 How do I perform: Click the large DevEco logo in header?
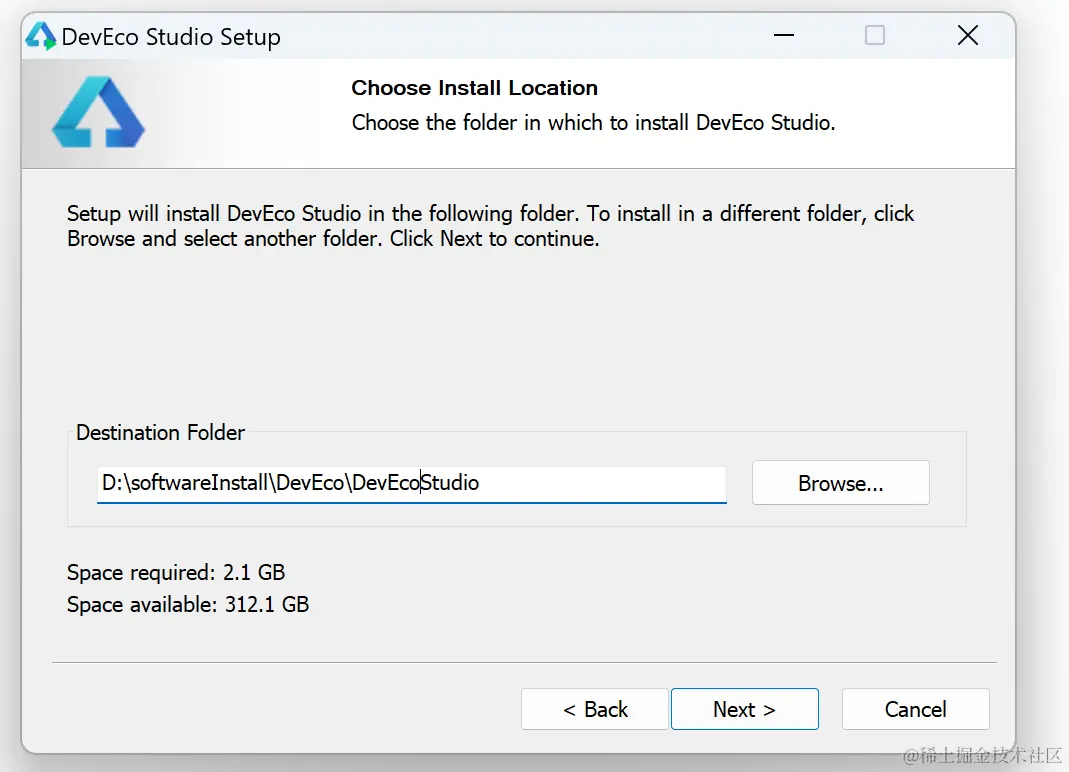pyautogui.click(x=98, y=112)
